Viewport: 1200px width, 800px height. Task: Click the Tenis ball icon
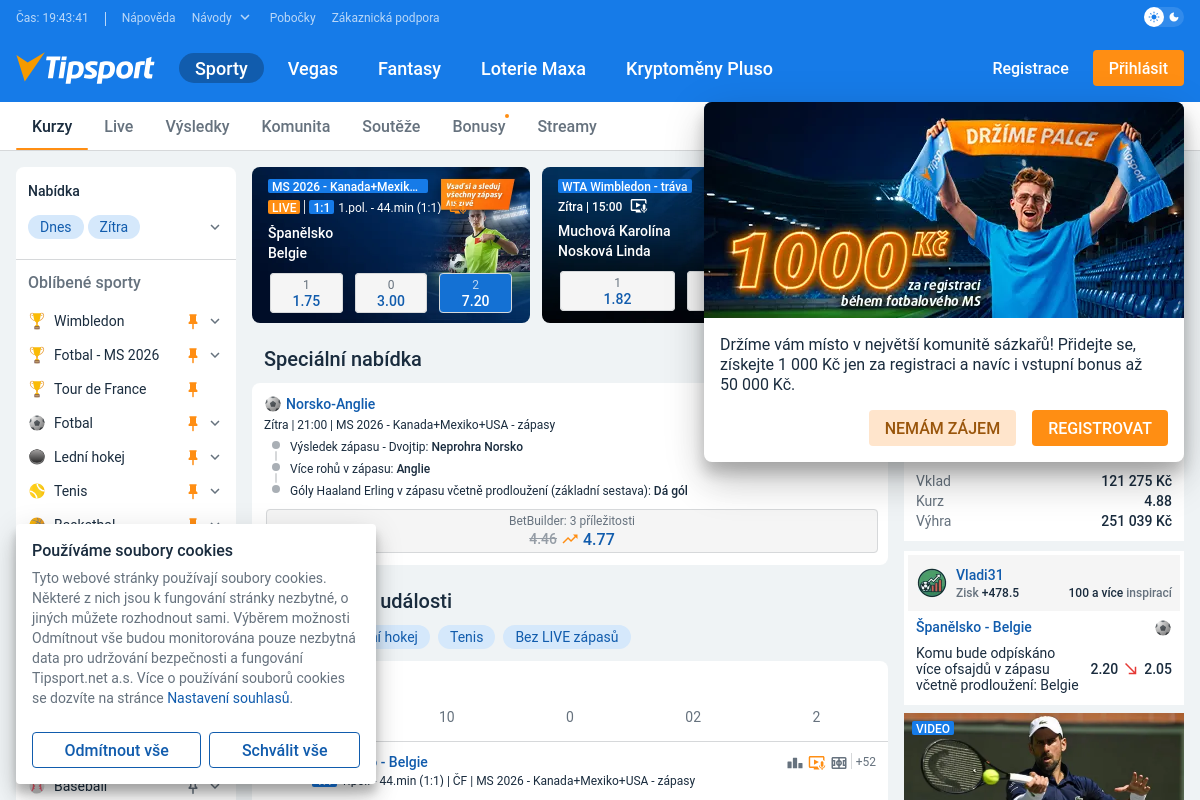click(x=37, y=491)
